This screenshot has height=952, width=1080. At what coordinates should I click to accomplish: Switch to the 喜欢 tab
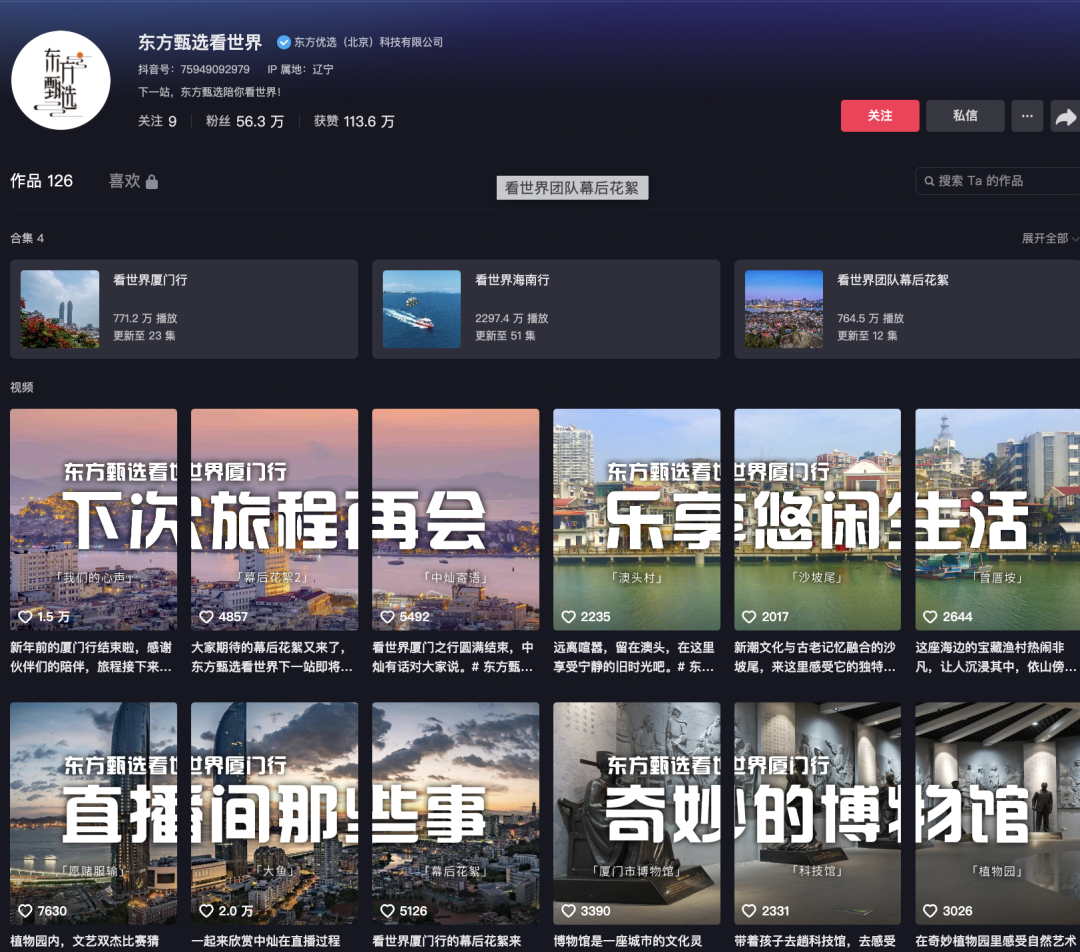(124, 181)
